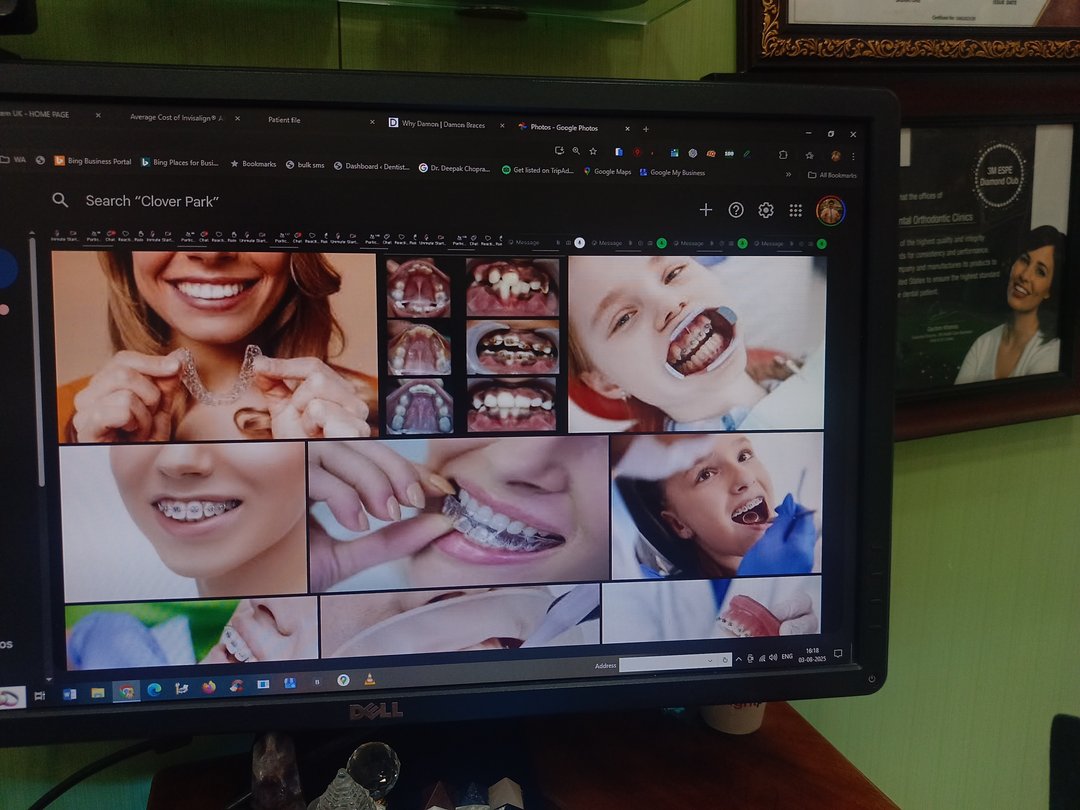Expand the taskbar Address dropdown arrow
This screenshot has width=1080, height=810.
tap(710, 661)
